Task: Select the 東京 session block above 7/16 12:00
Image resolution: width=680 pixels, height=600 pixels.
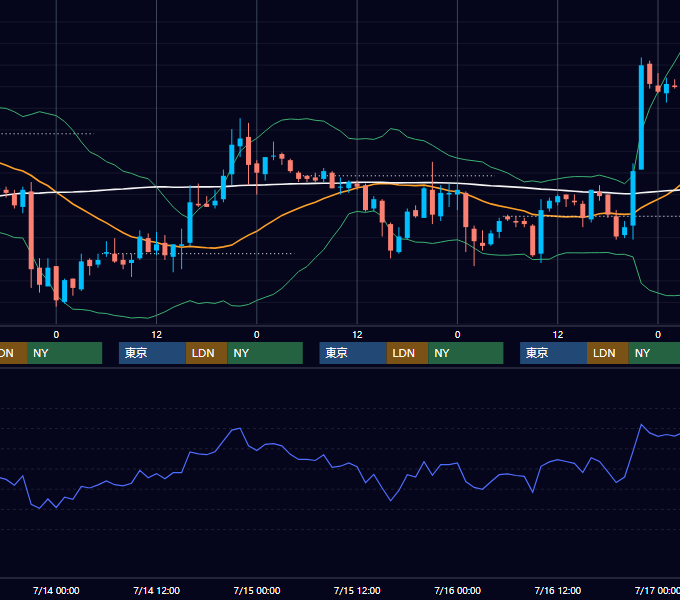Action: [x=553, y=353]
